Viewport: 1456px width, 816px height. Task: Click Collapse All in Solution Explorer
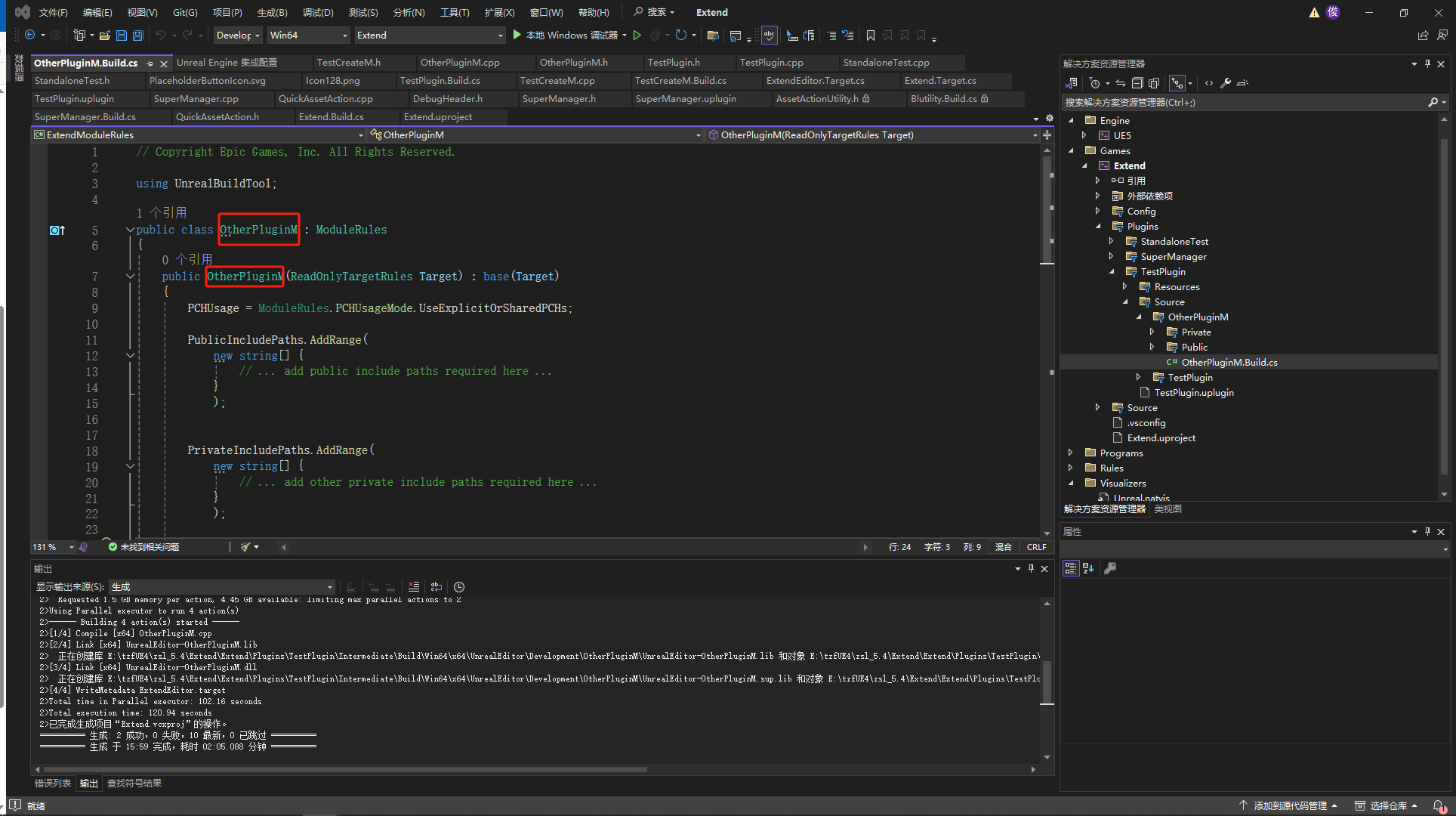tap(1137, 83)
